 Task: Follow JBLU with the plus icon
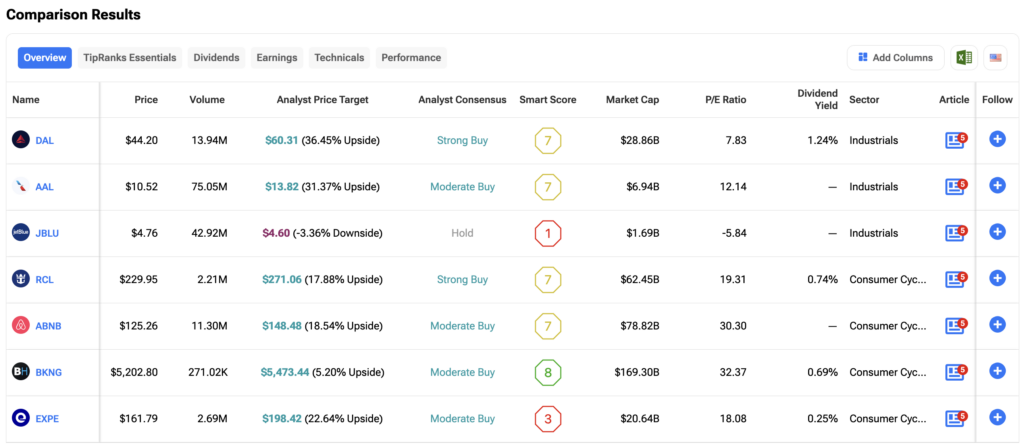pos(997,231)
